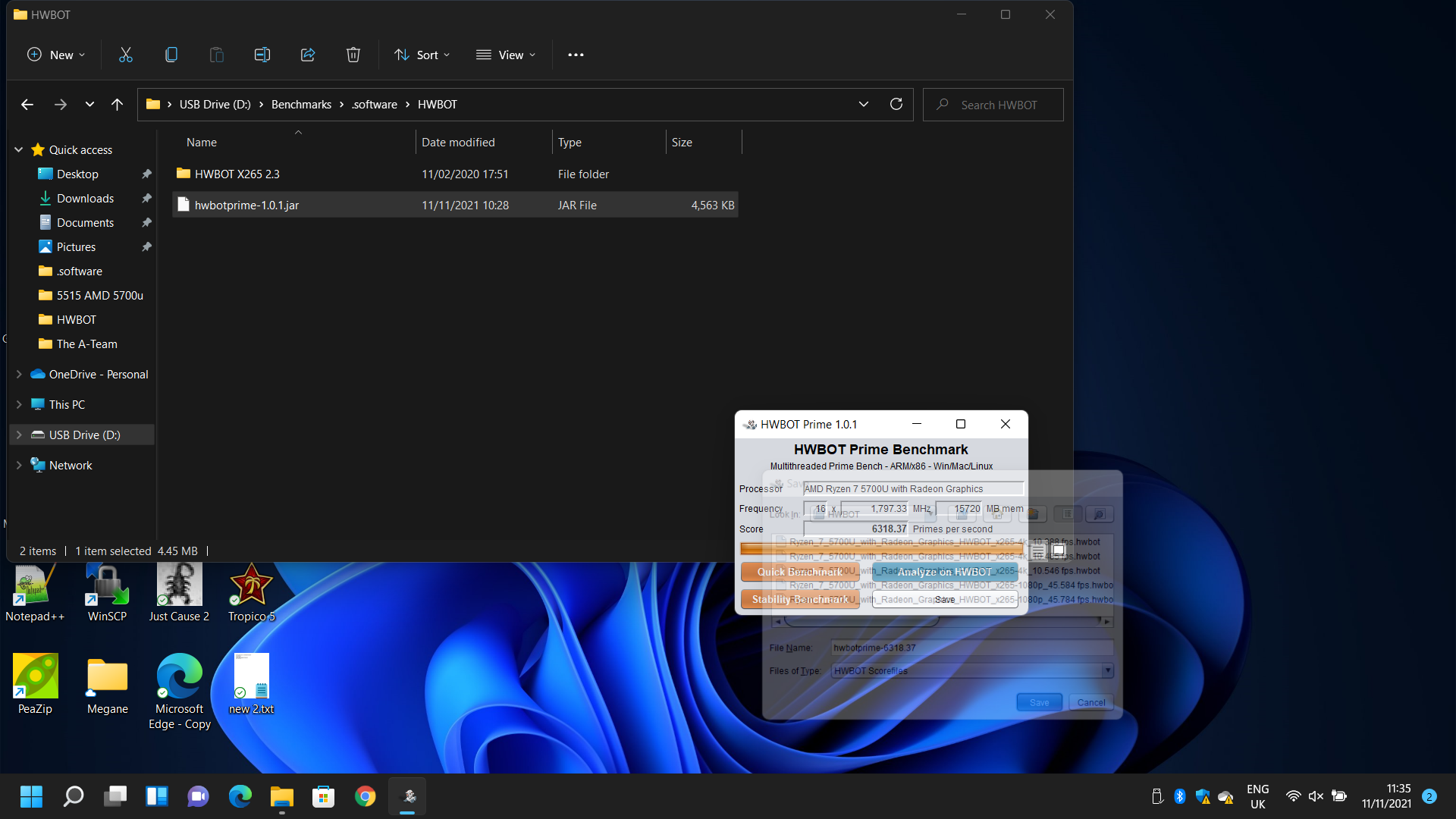Expand the Network node
Screen dimensions: 1456x819
[19, 466]
